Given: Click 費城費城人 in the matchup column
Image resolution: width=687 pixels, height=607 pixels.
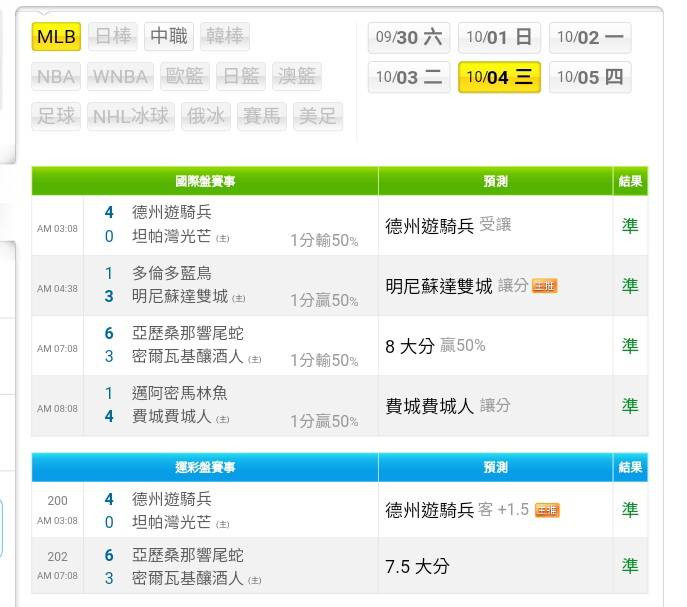Looking at the screenshot, I should 172,416.
